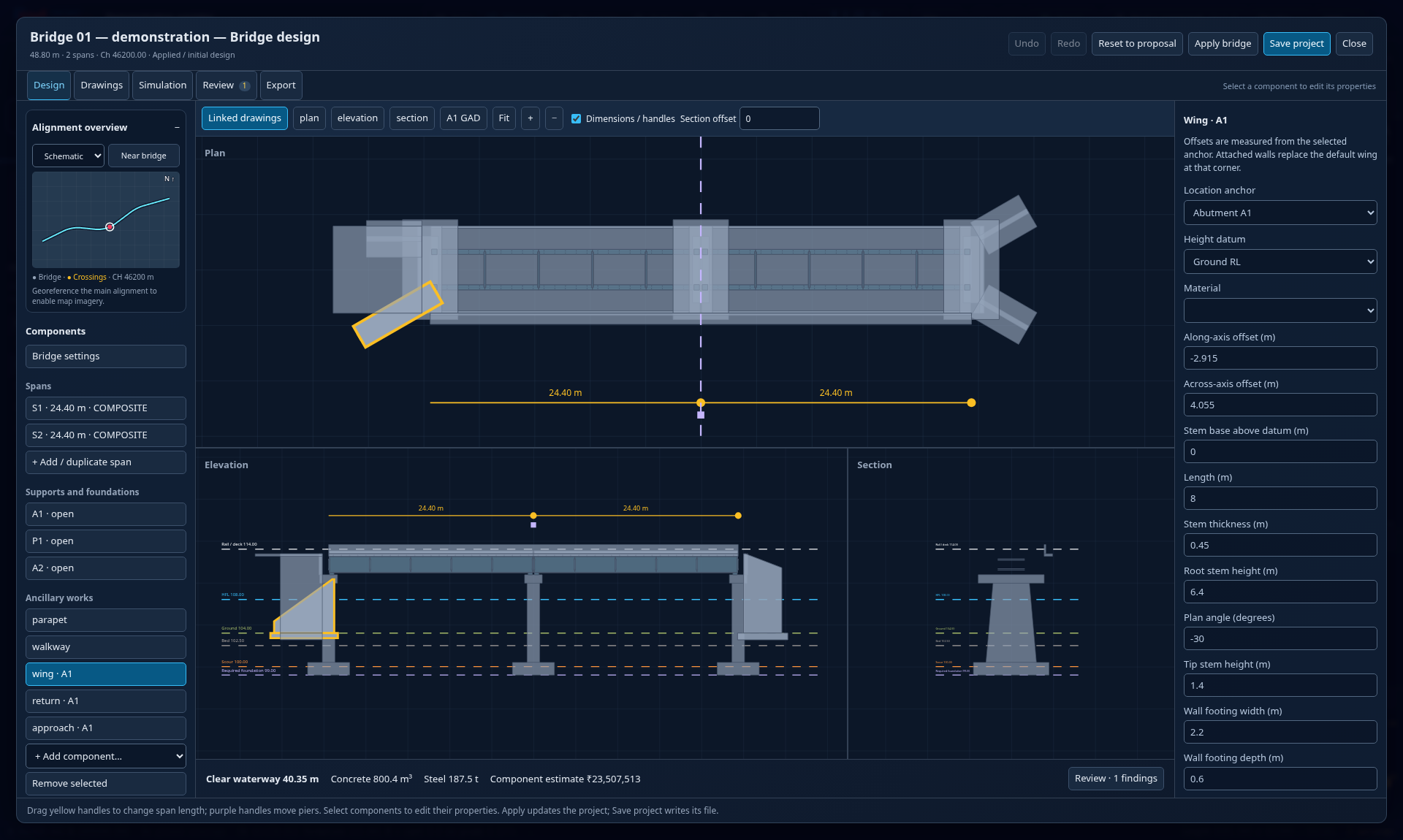Zoom in with the plus button
The width and height of the screenshot is (1403, 840).
click(531, 118)
